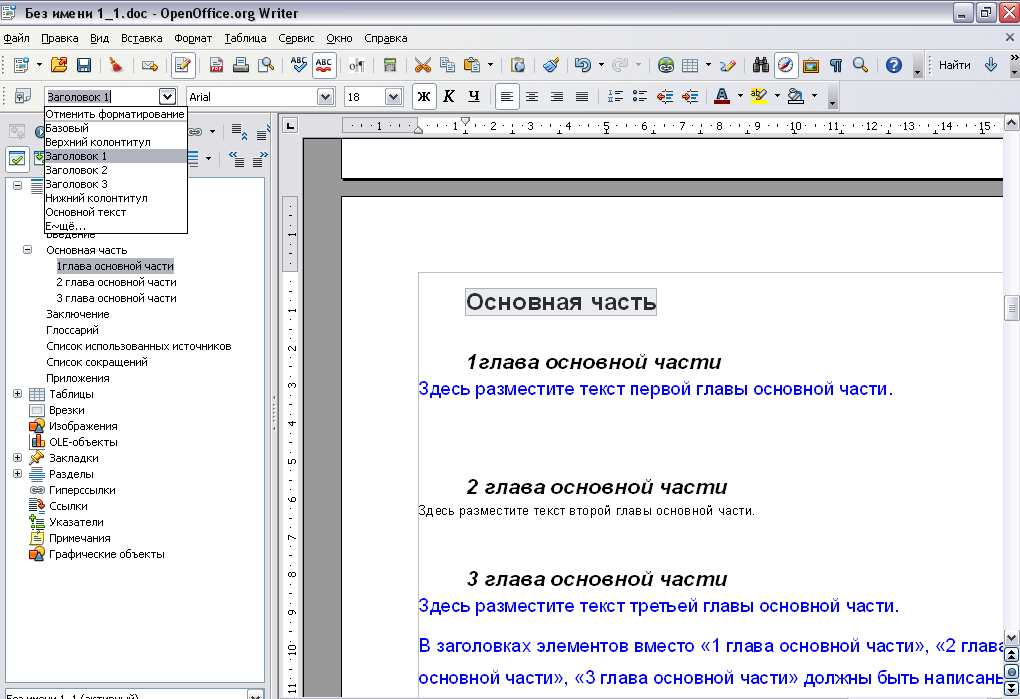Run spelling and grammar check
Screen dimensions: 1020x699
coord(299,65)
